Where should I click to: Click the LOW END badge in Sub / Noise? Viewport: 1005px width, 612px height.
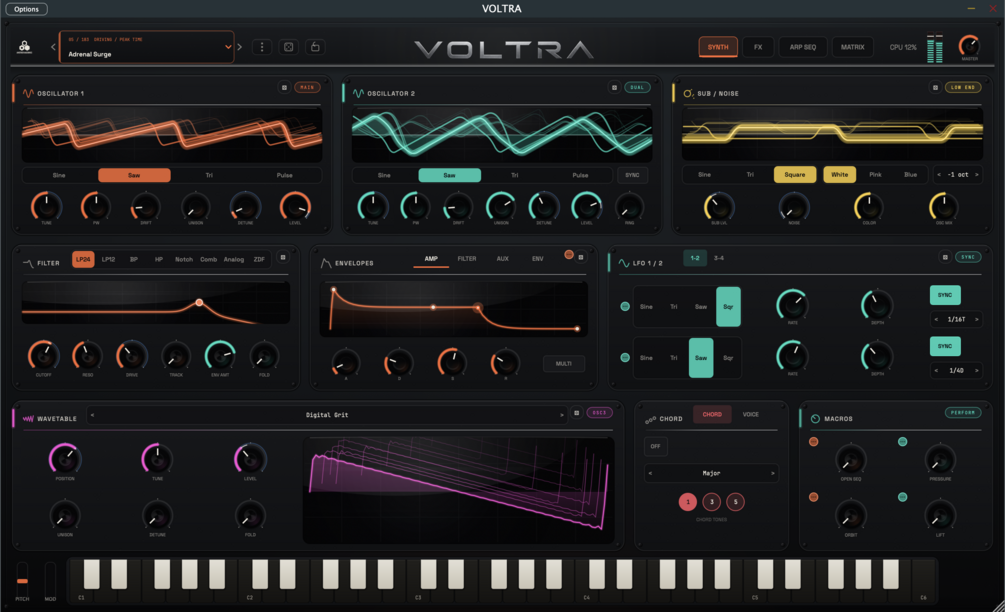pos(963,87)
